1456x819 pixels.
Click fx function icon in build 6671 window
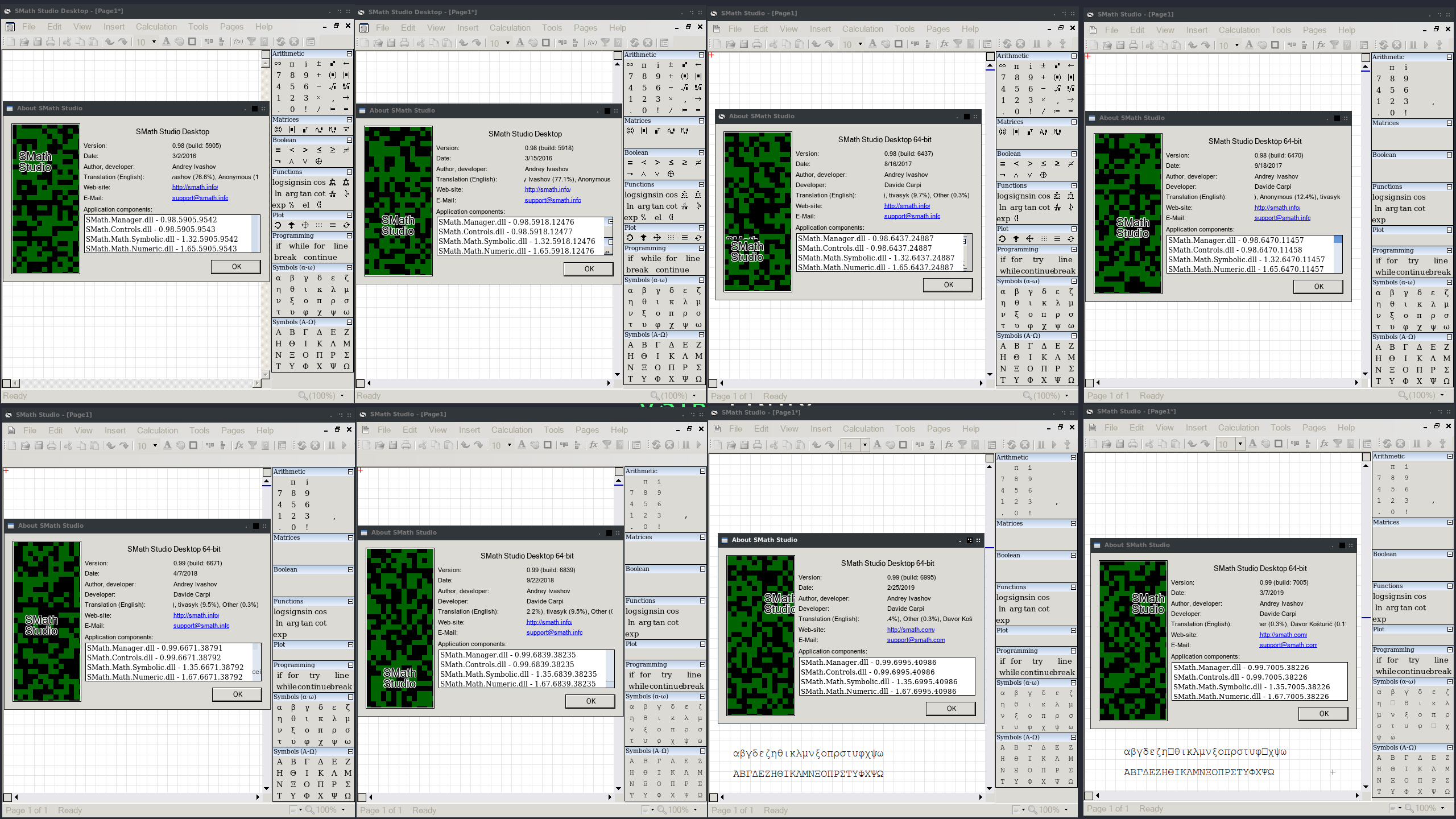pos(239,445)
